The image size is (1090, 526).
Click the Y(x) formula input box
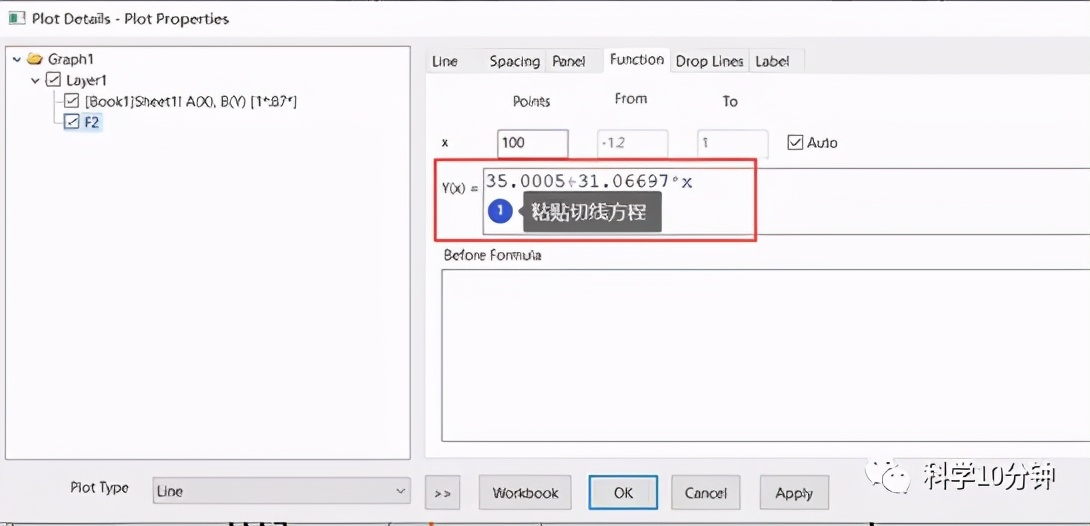pyautogui.click(x=786, y=202)
